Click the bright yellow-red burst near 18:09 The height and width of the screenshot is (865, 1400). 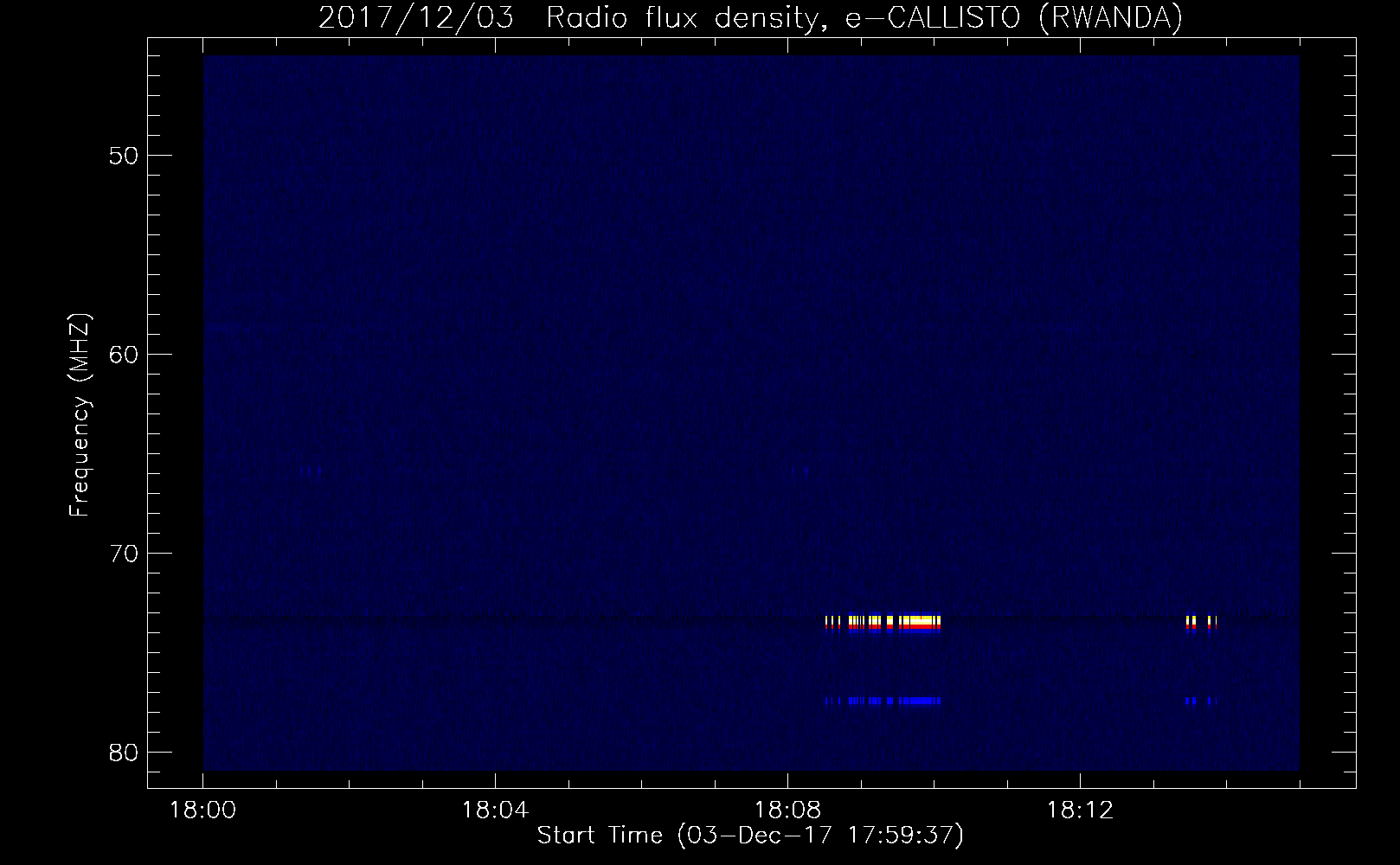coord(883,624)
